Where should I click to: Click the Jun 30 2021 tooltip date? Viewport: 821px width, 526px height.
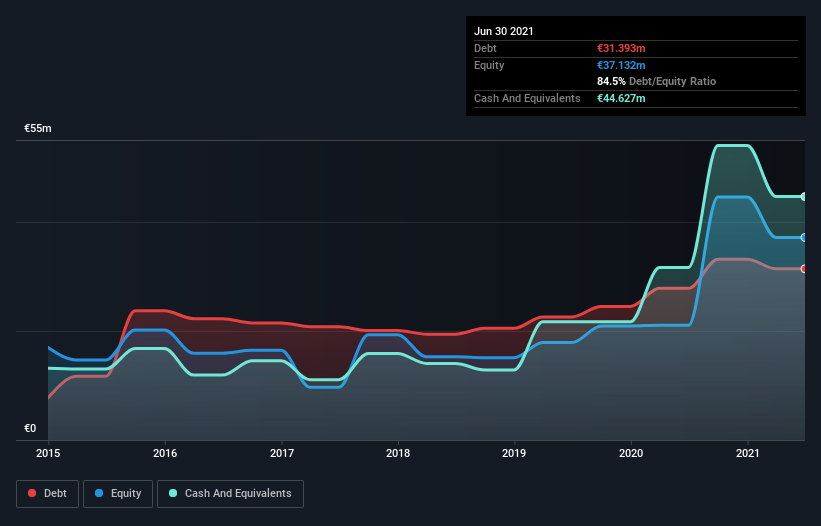(x=504, y=31)
